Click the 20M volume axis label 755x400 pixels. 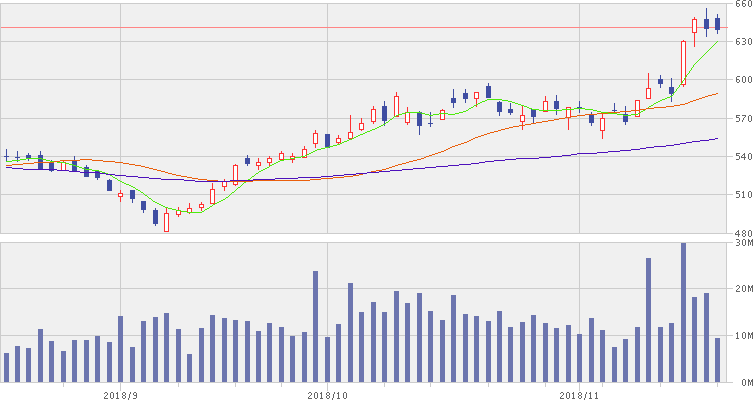[742, 289]
